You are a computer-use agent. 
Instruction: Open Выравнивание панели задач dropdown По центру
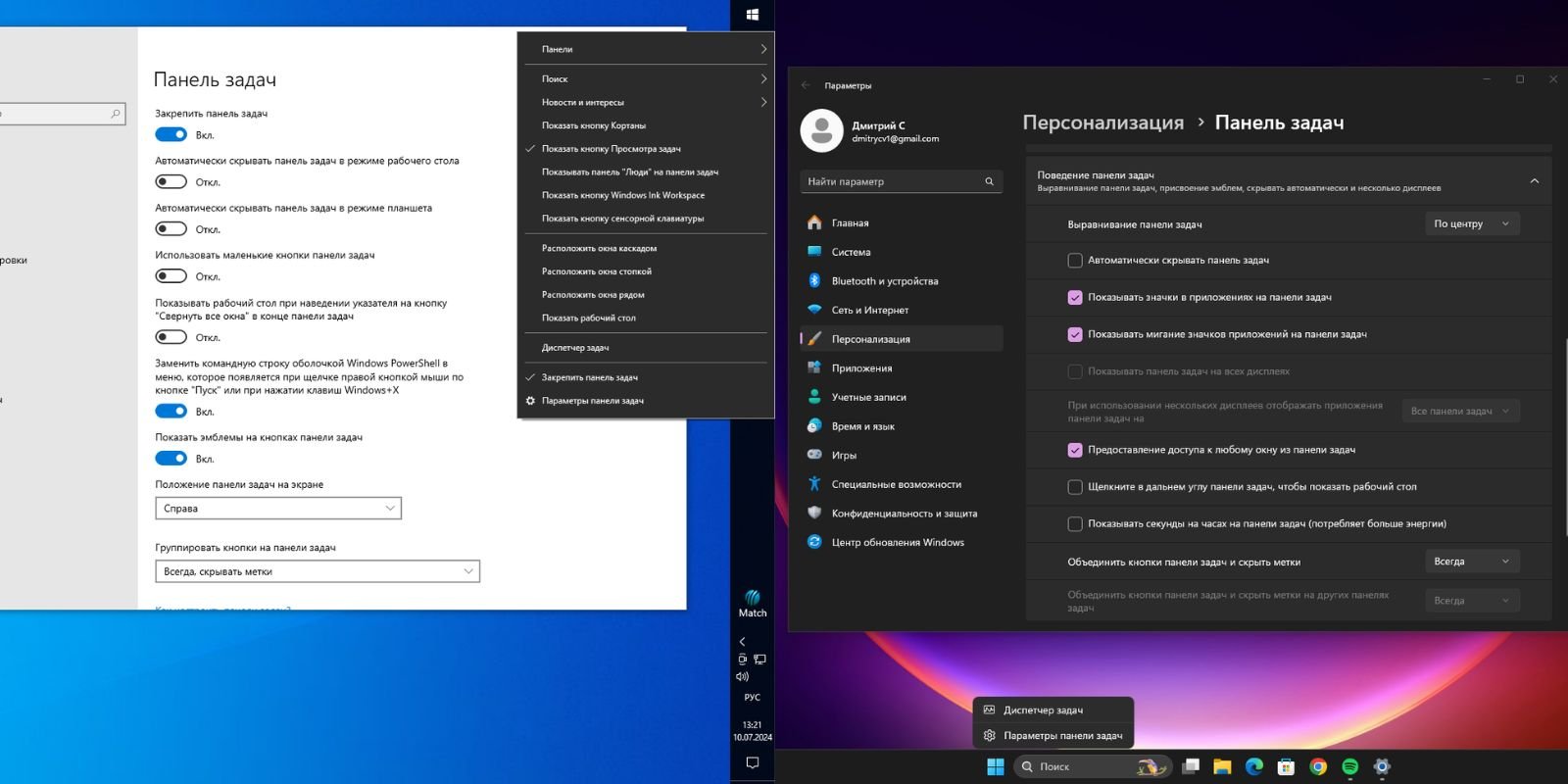coord(1472,223)
